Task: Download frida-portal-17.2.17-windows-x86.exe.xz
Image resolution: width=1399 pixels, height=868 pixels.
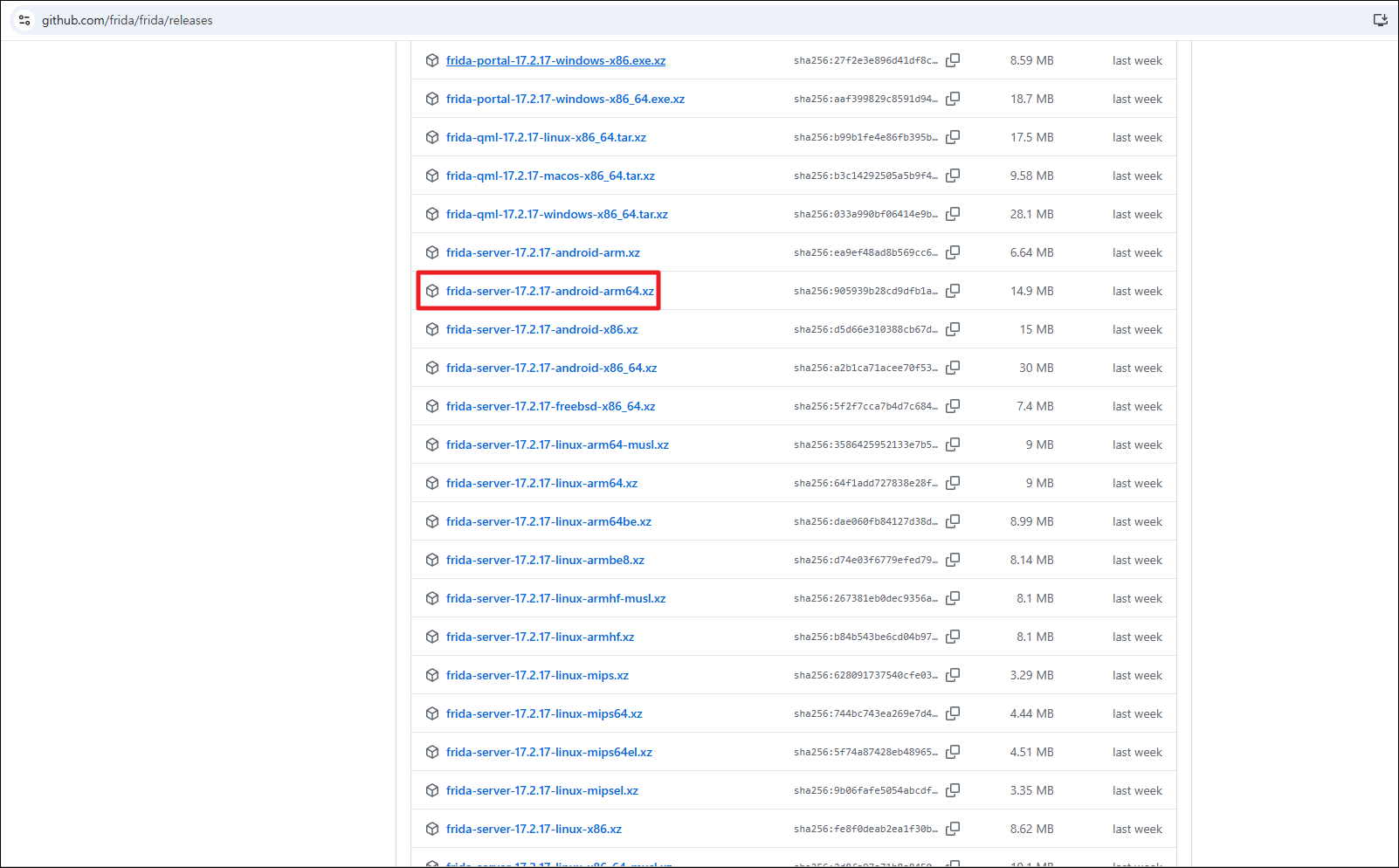Action: pyautogui.click(x=555, y=60)
